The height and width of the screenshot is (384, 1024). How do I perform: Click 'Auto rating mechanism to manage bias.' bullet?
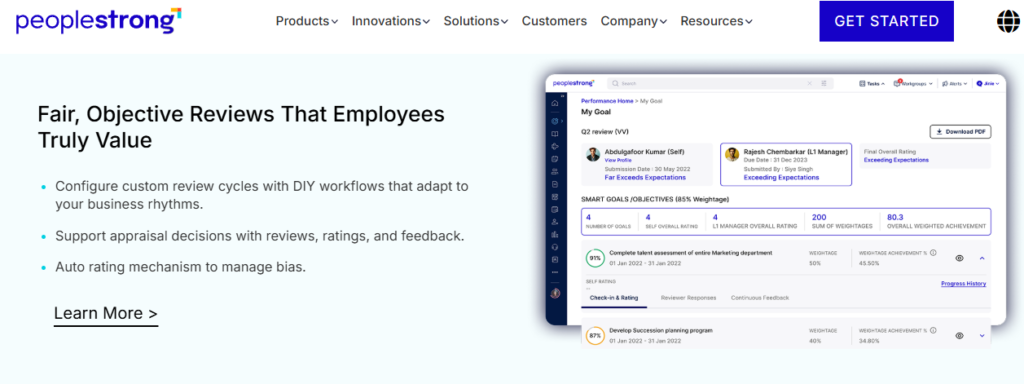180,267
